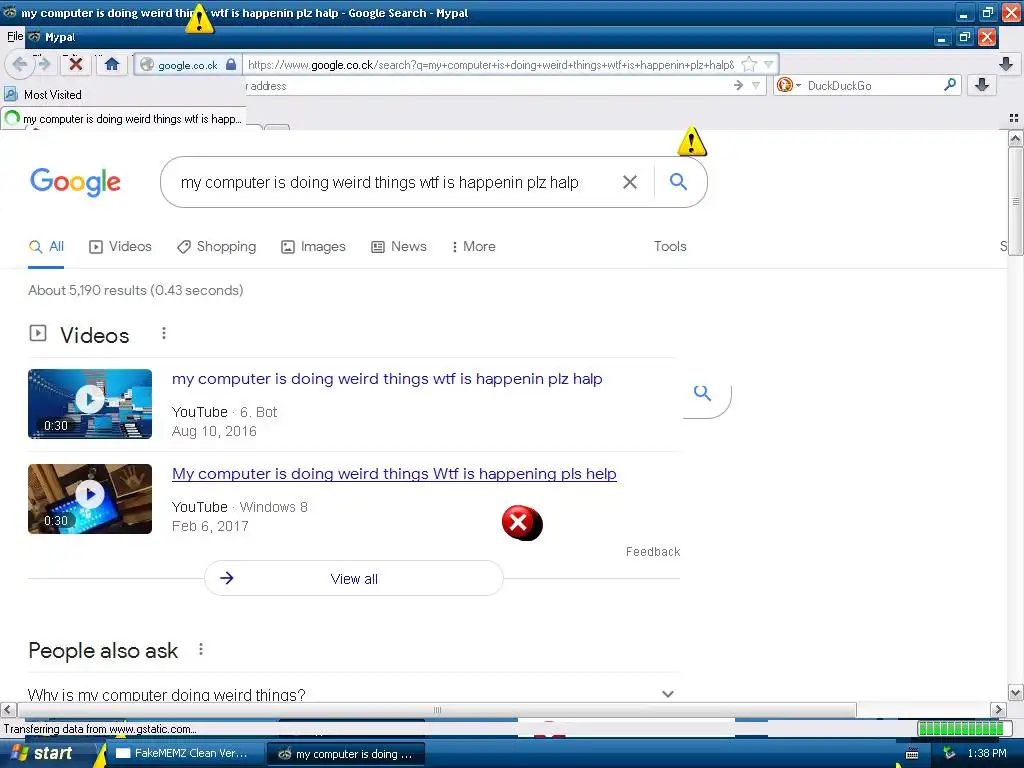Switch to the Shopping results tab

pyautogui.click(x=217, y=246)
